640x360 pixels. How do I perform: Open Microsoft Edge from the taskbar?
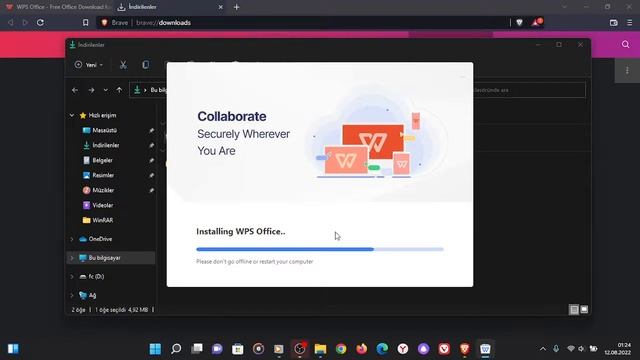[x=382, y=349]
